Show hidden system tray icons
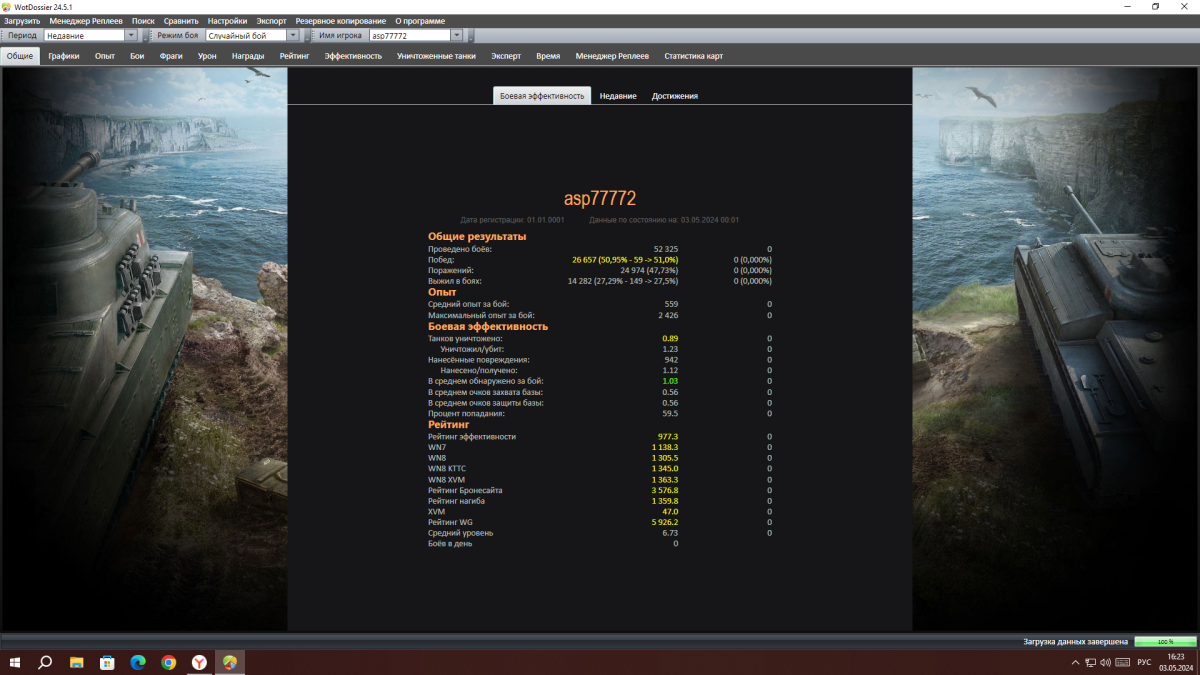 [x=1075, y=662]
